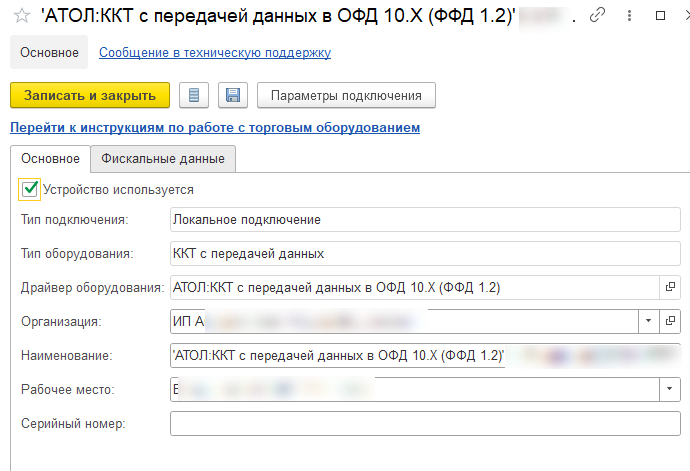Select the Основное tab in the form body

[x=50, y=158]
